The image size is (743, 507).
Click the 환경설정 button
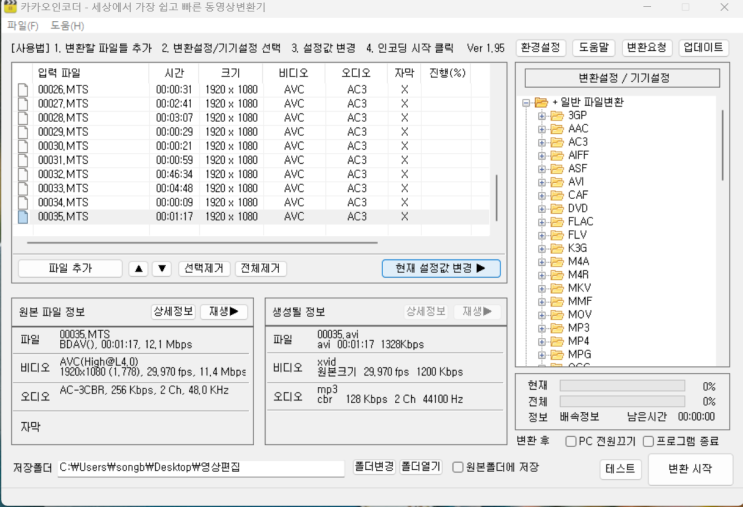coord(541,48)
